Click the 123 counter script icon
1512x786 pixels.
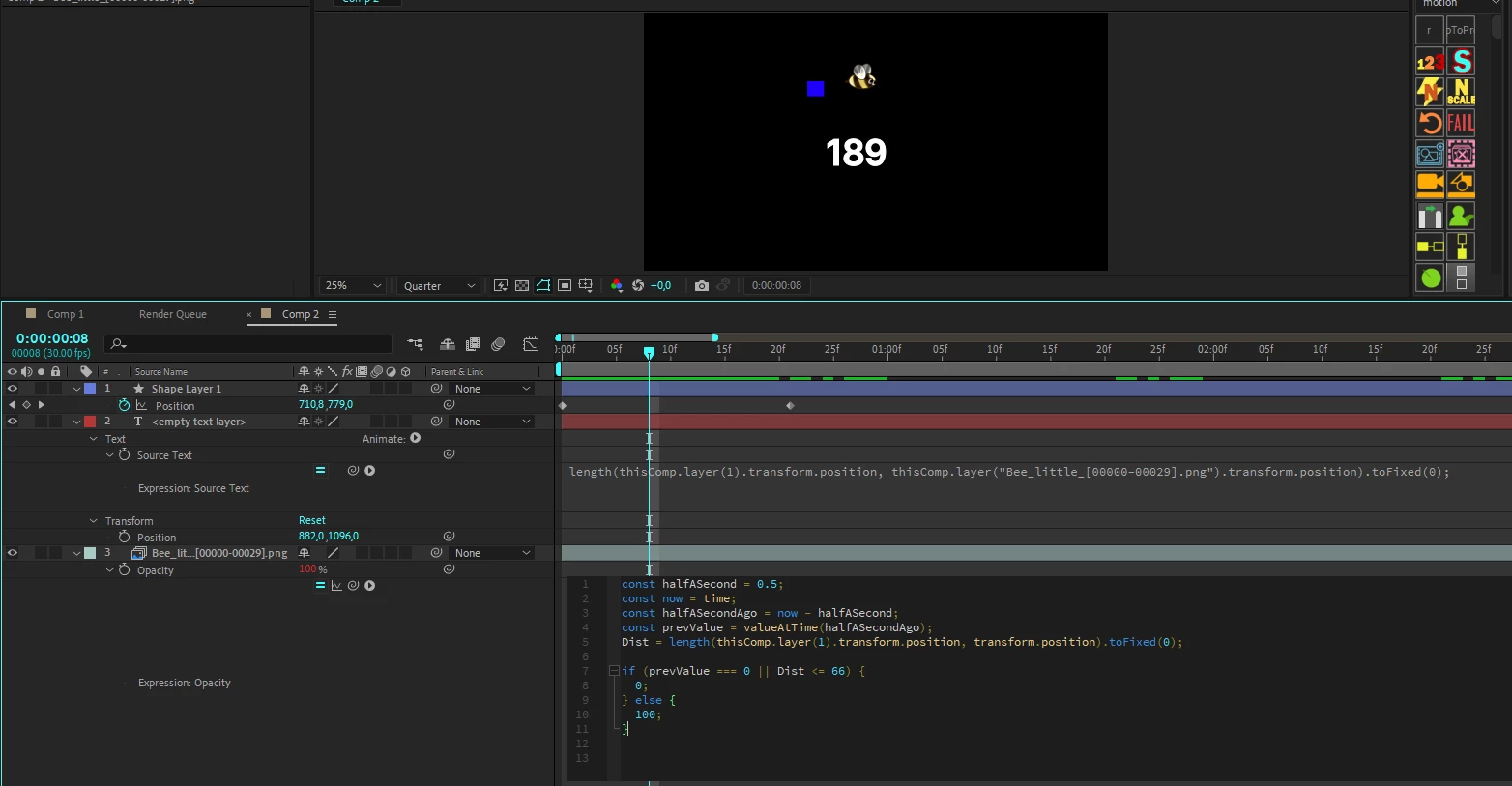[x=1430, y=62]
